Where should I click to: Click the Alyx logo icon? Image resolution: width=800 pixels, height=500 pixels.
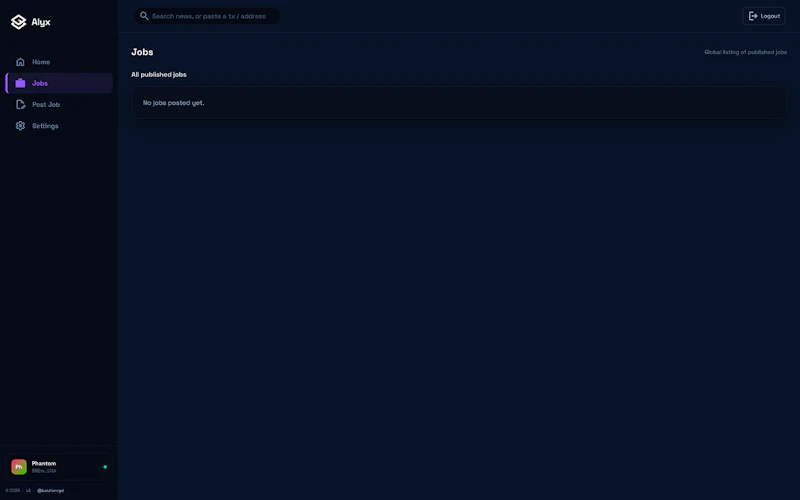[x=18, y=22]
